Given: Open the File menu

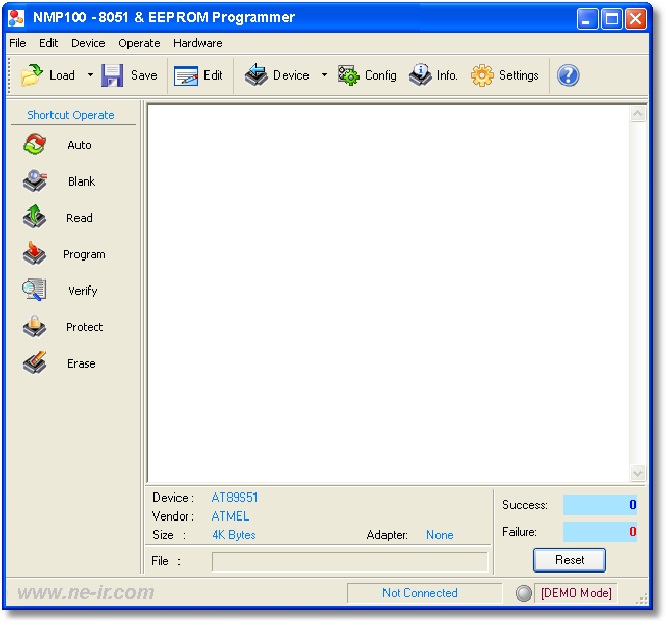Looking at the screenshot, I should coord(18,43).
